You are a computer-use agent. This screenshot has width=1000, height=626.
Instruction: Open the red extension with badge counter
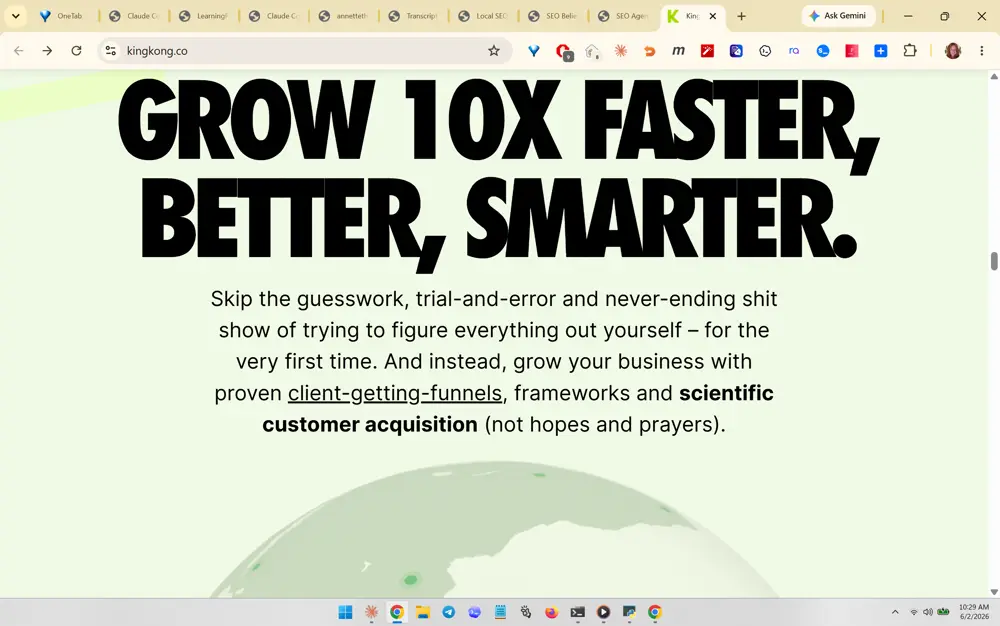coord(564,51)
